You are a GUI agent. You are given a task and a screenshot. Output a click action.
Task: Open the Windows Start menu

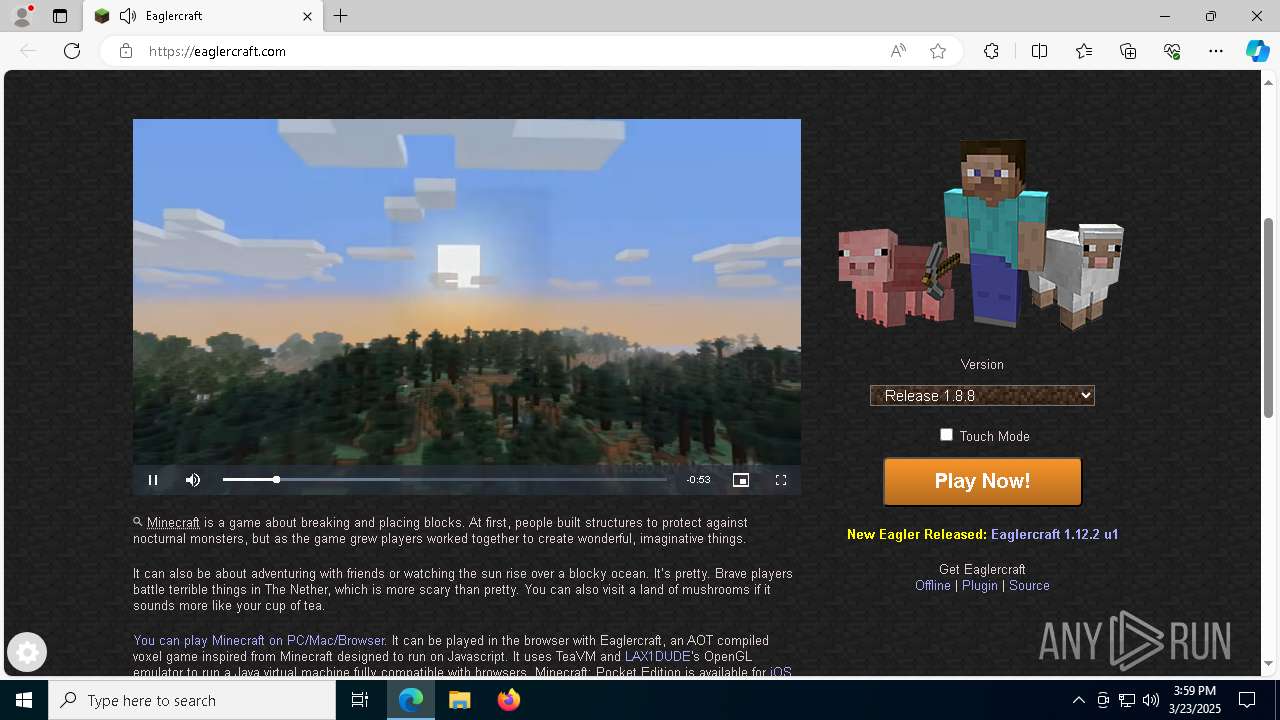(x=24, y=700)
